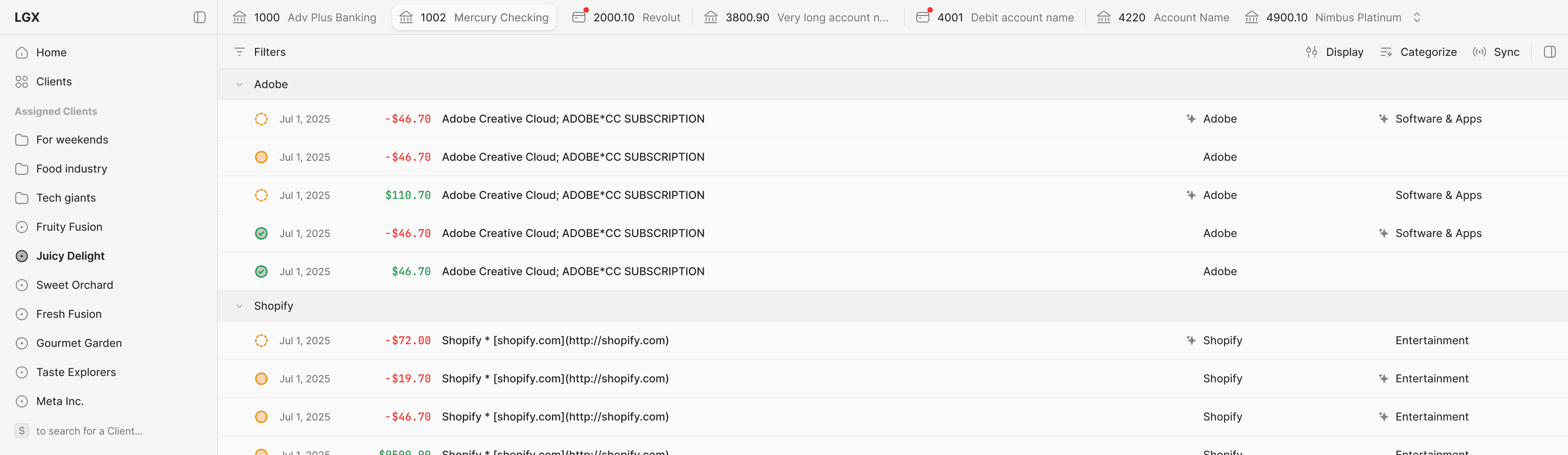Click the Meta Inc. client icon

pos(22,401)
